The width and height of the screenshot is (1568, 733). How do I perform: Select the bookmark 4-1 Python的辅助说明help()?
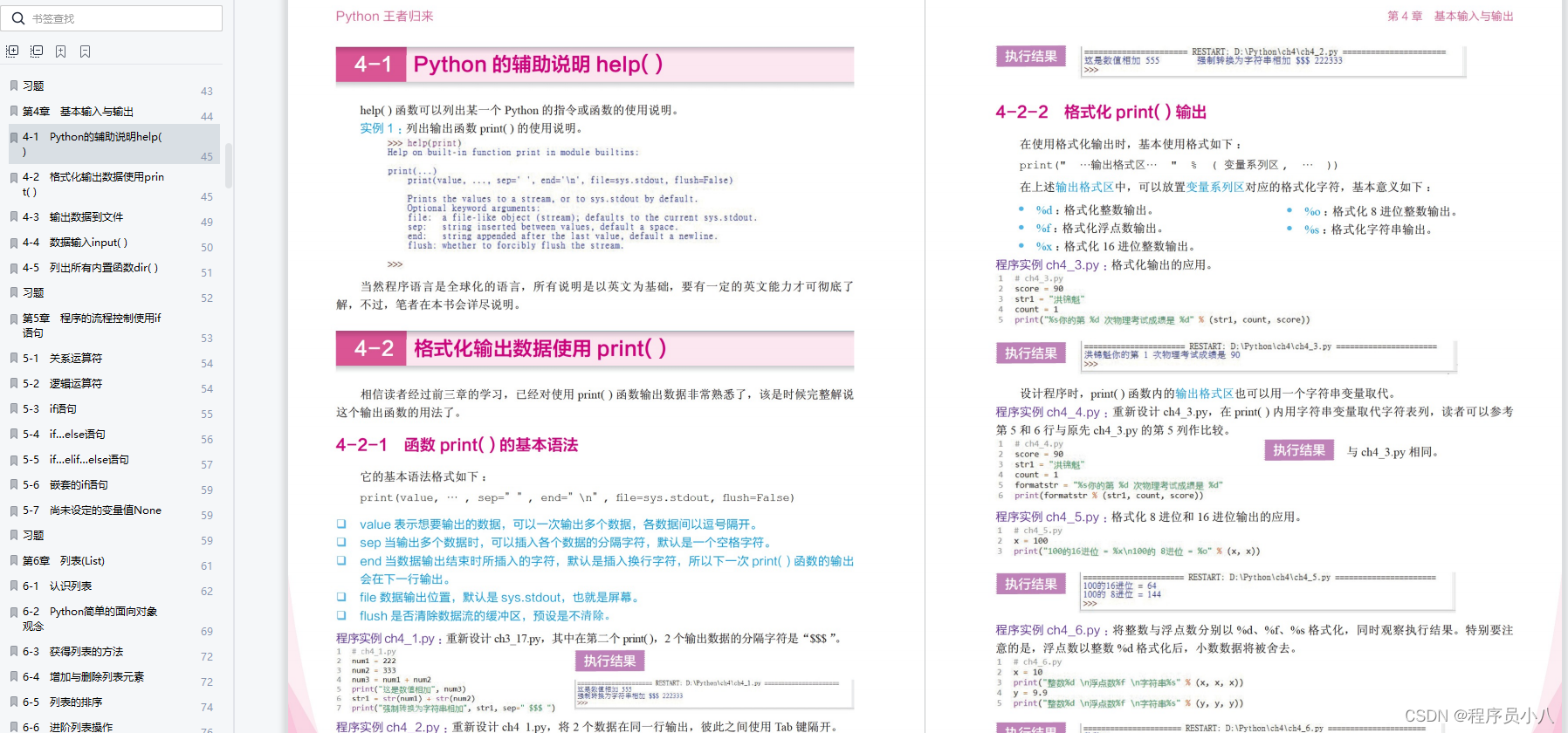point(113,144)
